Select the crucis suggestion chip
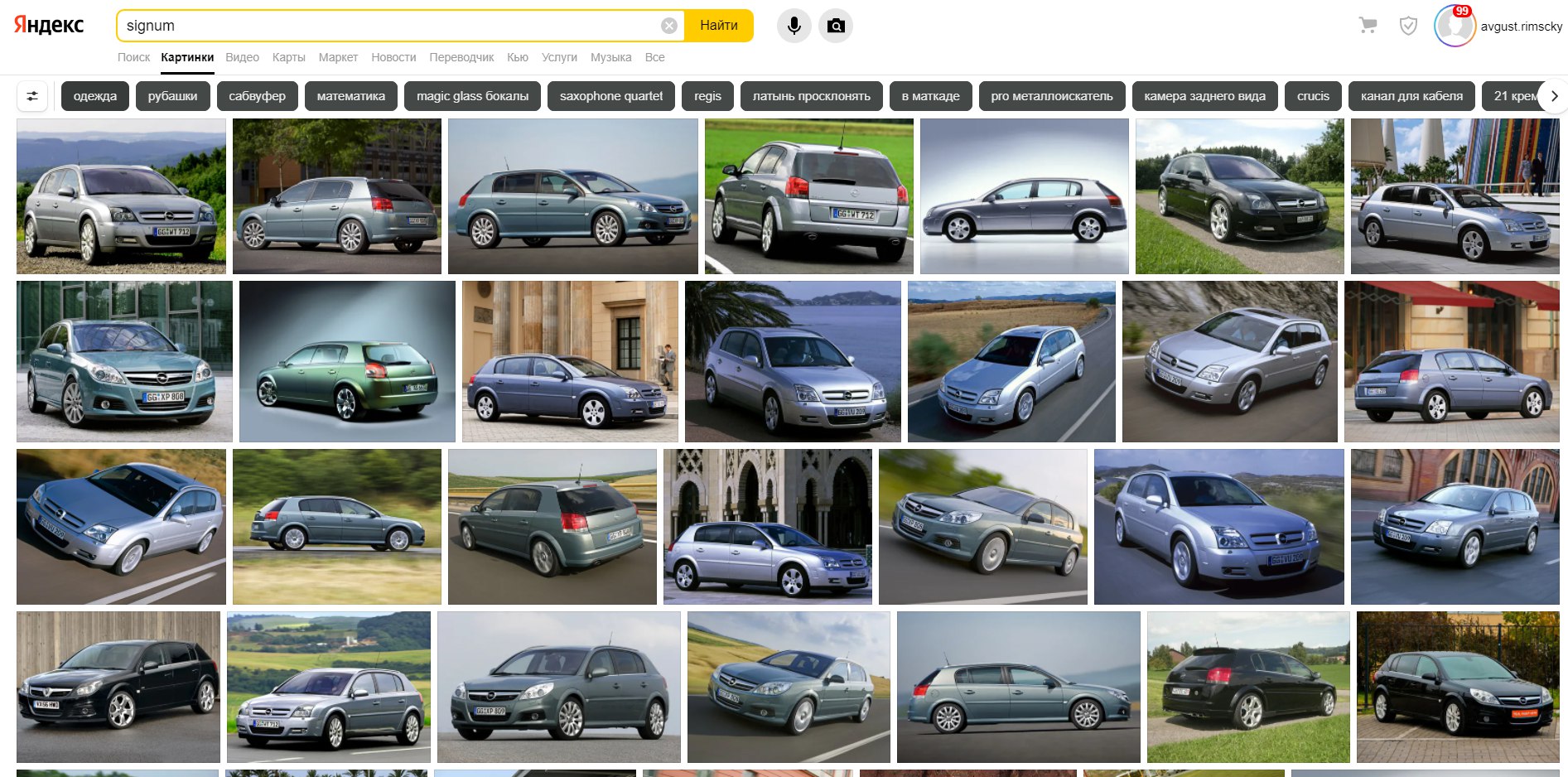The height and width of the screenshot is (777, 1568). click(1313, 96)
